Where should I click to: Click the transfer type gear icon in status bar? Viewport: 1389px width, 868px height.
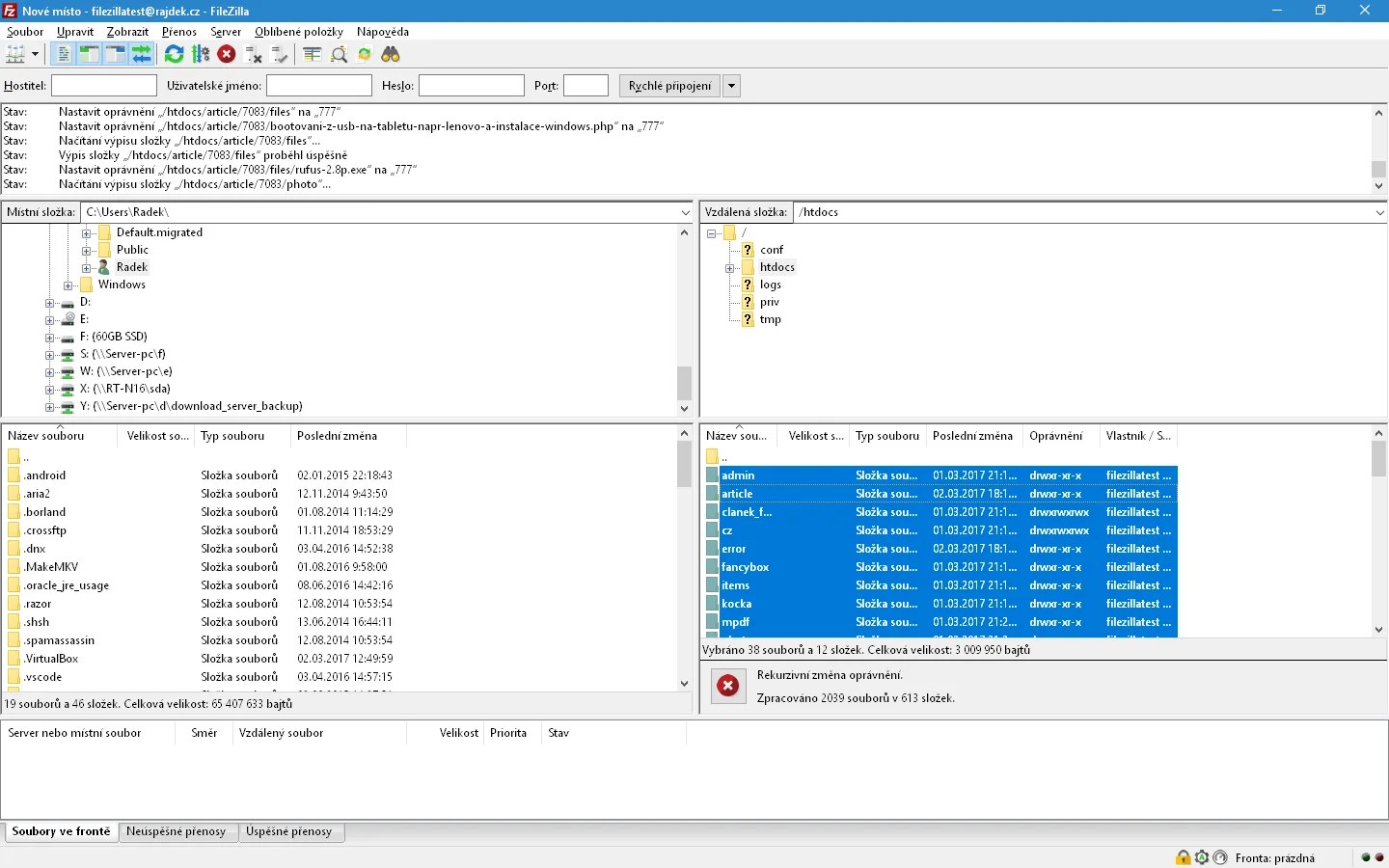pos(1202,857)
